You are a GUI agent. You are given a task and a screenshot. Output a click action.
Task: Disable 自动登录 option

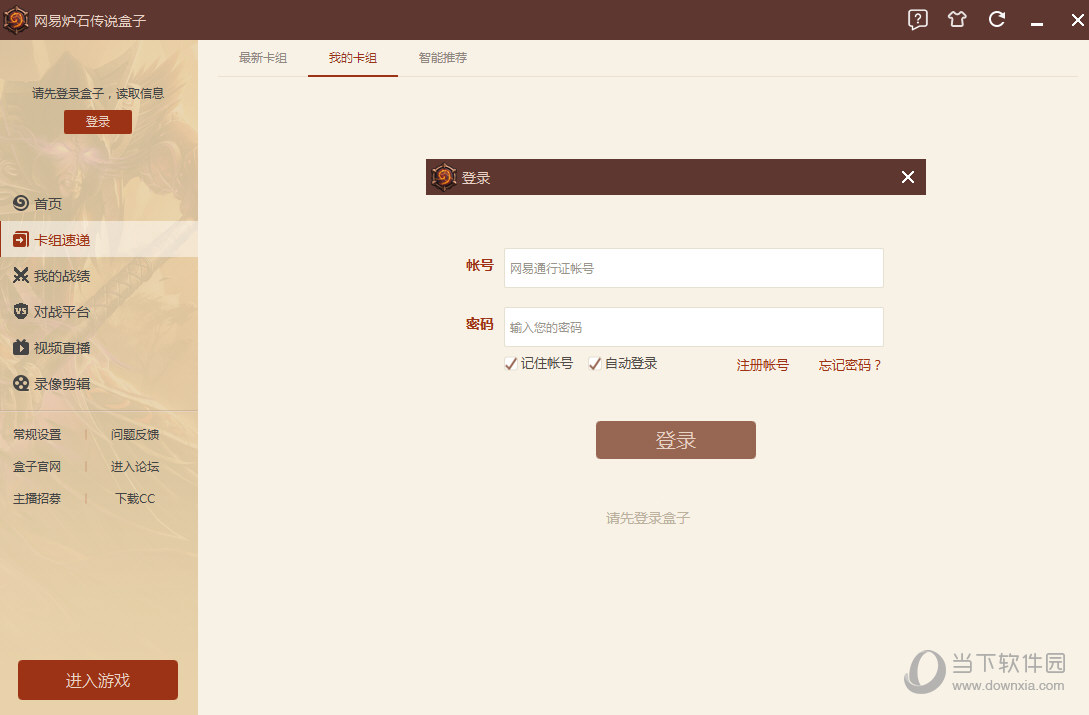(x=594, y=364)
